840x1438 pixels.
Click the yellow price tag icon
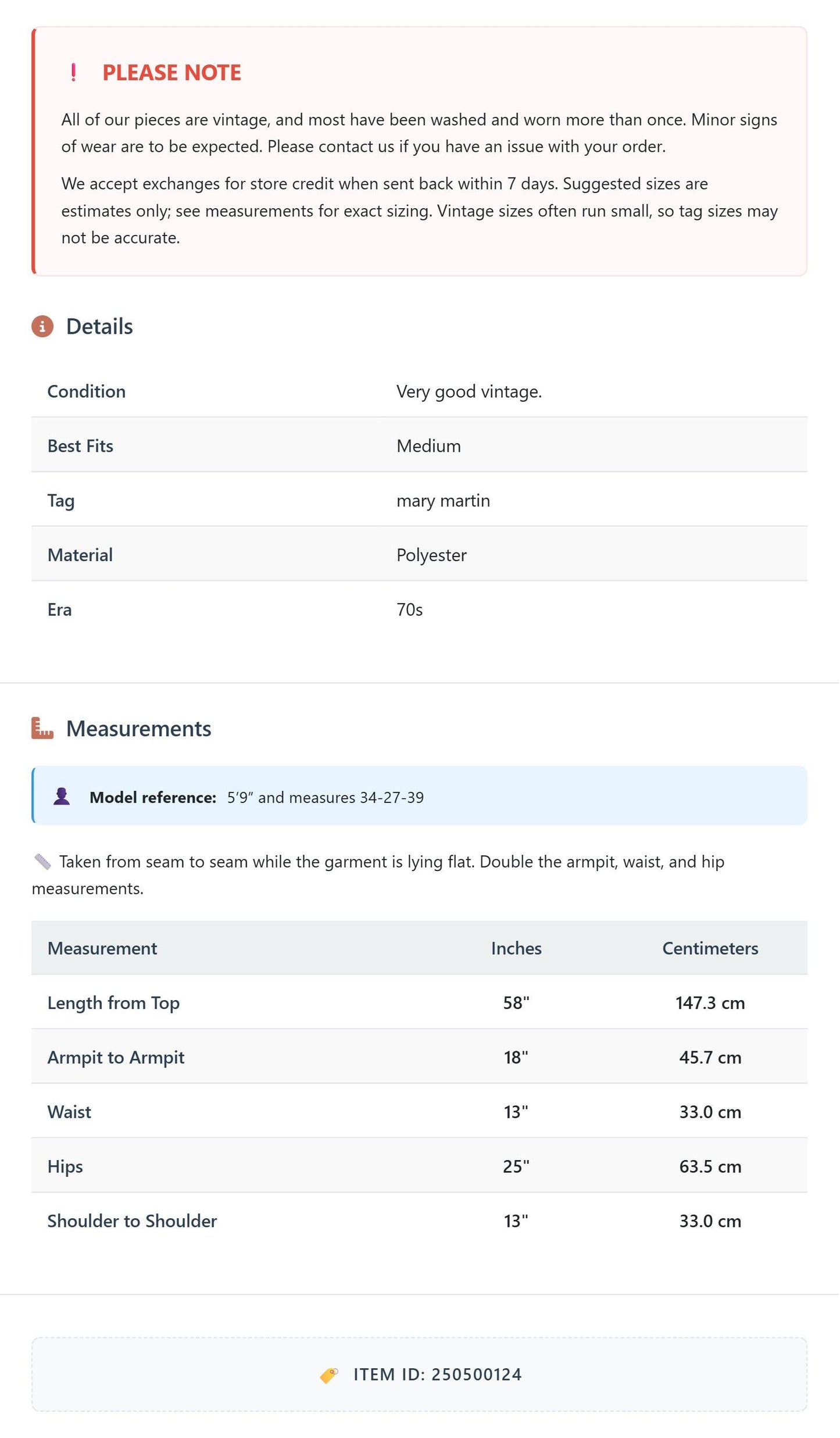click(329, 1375)
